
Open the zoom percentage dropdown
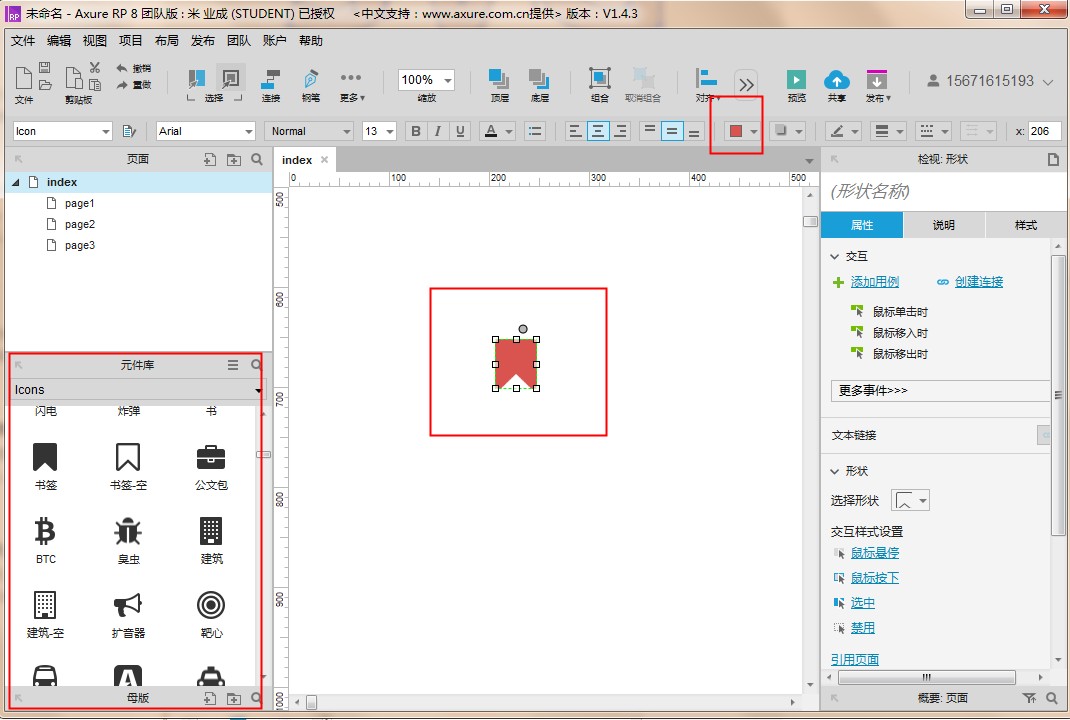(x=444, y=80)
